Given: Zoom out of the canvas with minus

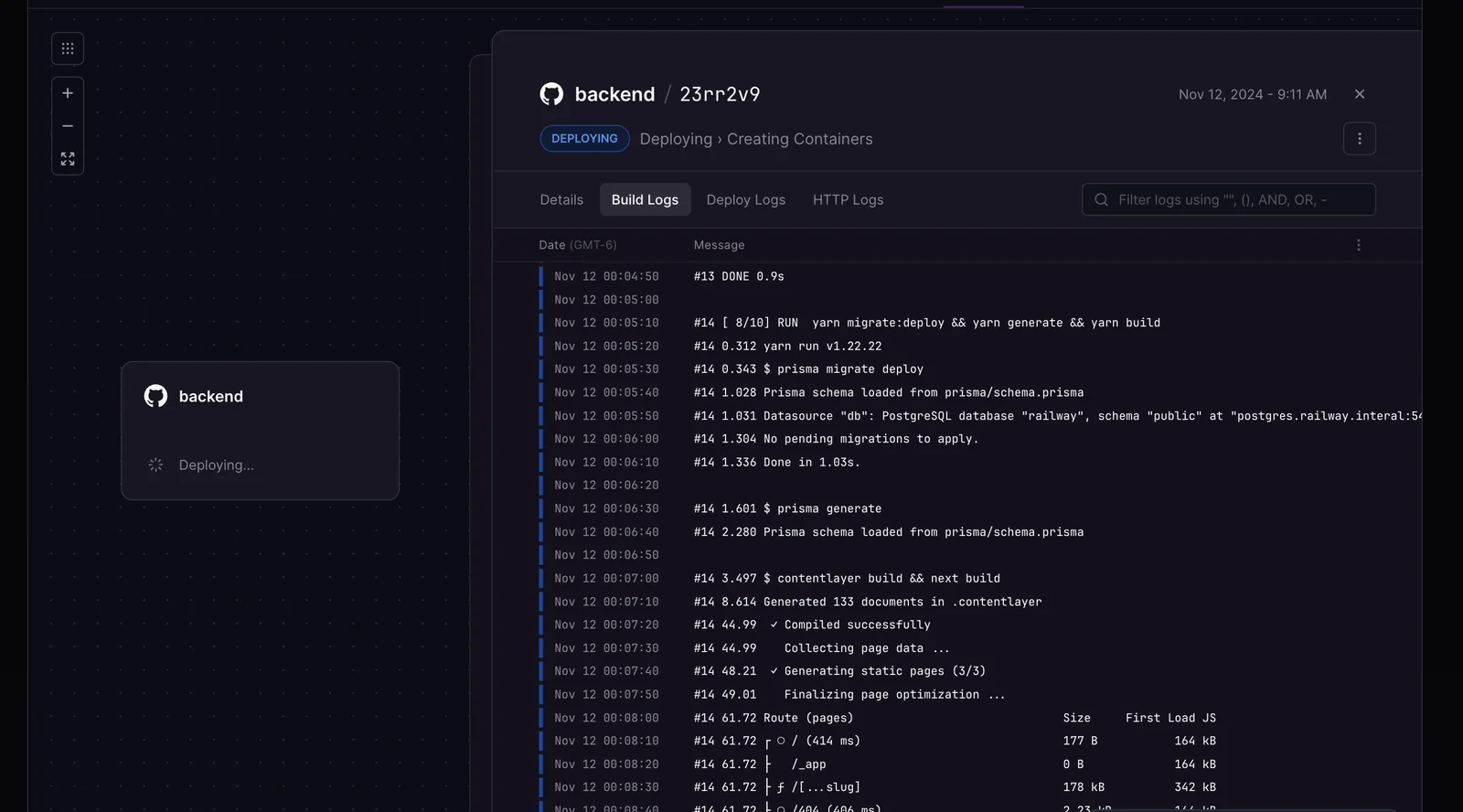Looking at the screenshot, I should (68, 126).
